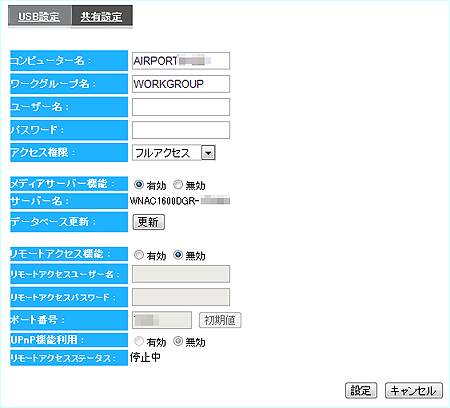
Task: Enable メディアサーバー機能 with 有効 radio
Action: point(139,184)
